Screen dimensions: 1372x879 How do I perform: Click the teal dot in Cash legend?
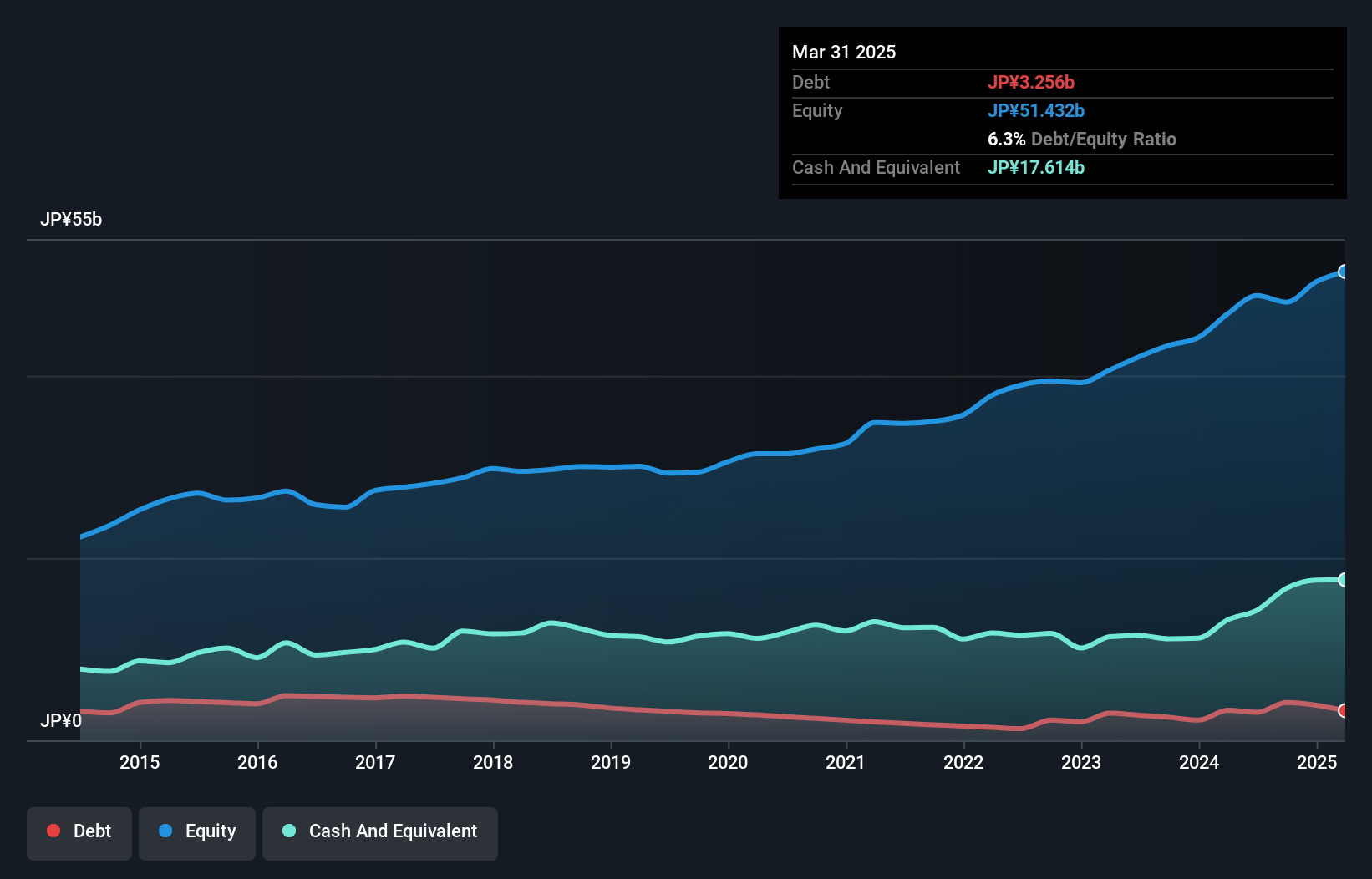point(289,831)
